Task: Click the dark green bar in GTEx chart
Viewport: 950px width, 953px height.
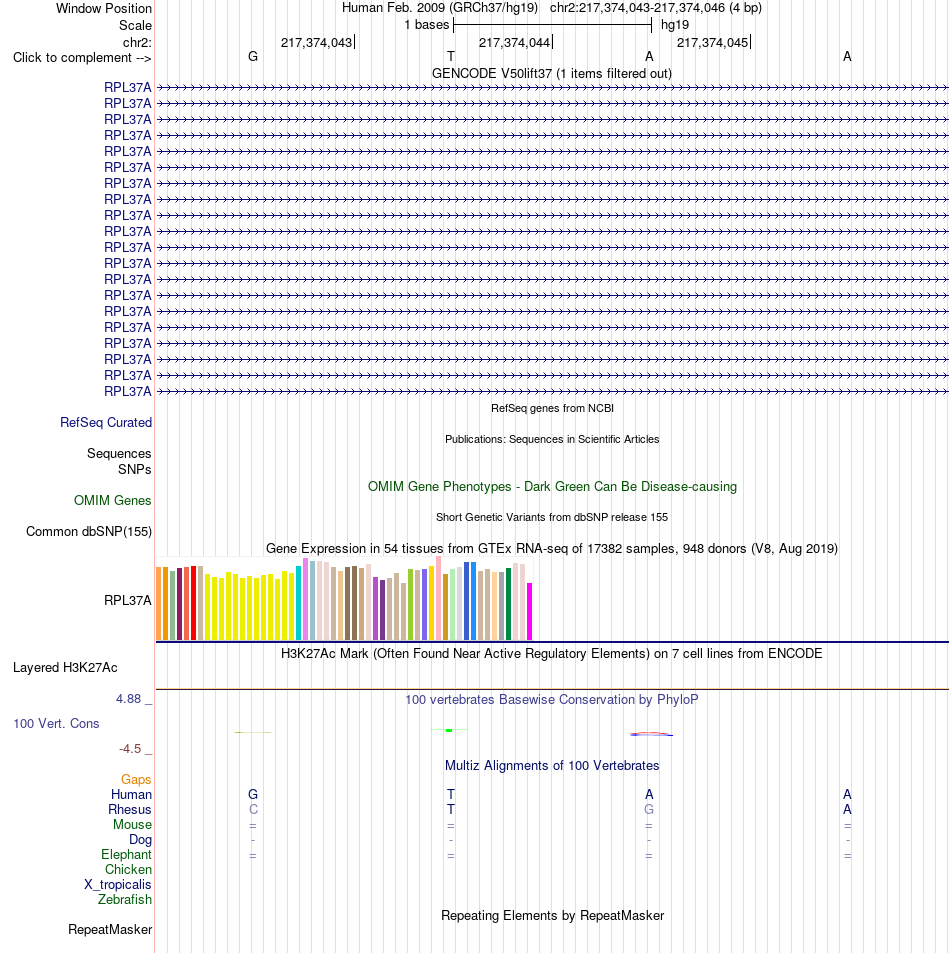Action: tap(508, 604)
